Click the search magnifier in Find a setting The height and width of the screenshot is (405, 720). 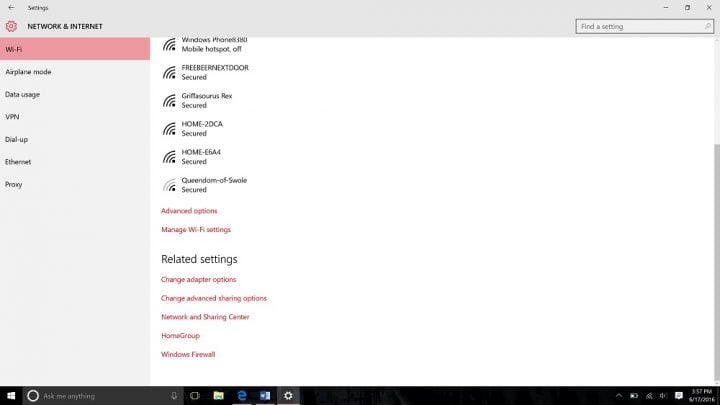click(x=708, y=27)
